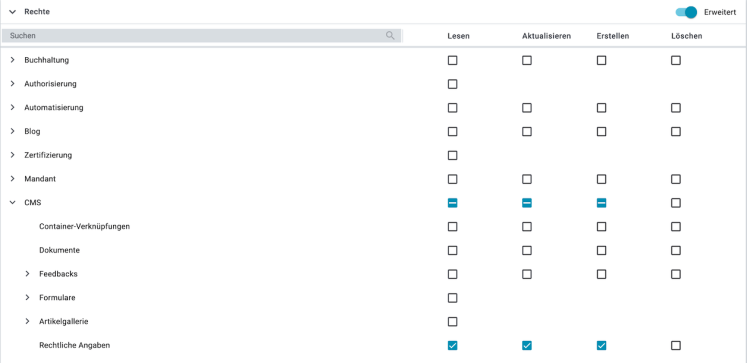Check Lesen for Feedbacks
The width and height of the screenshot is (747, 363).
click(453, 274)
